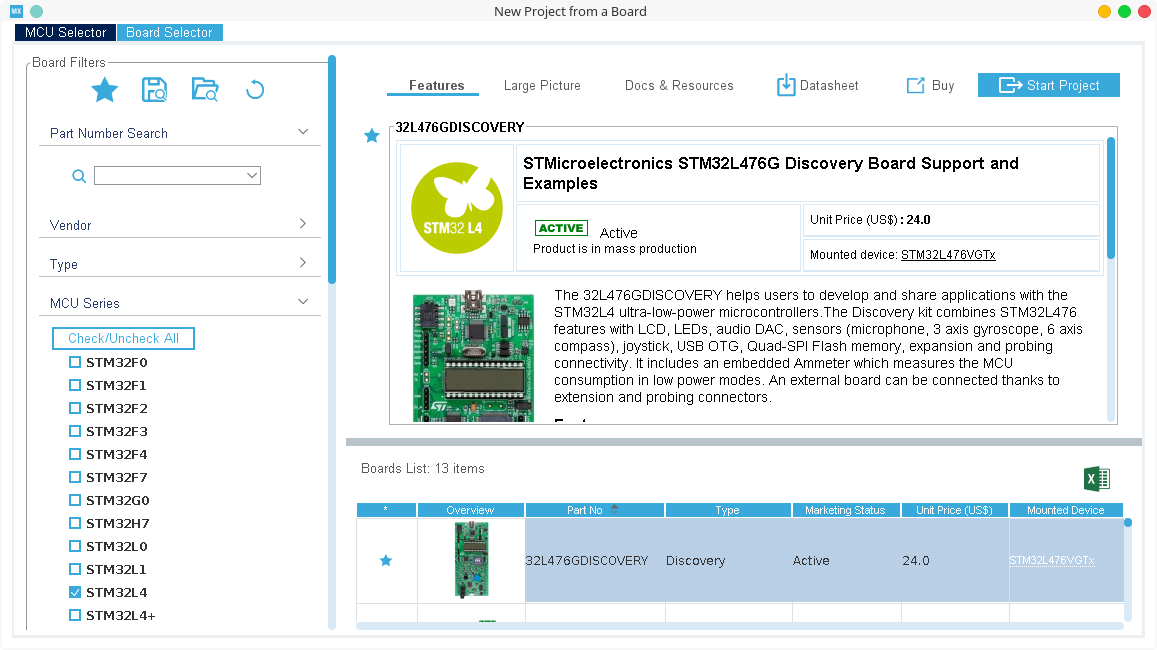This screenshot has width=1157, height=650.
Task: Expand the Type filter section
Action: tap(303, 264)
